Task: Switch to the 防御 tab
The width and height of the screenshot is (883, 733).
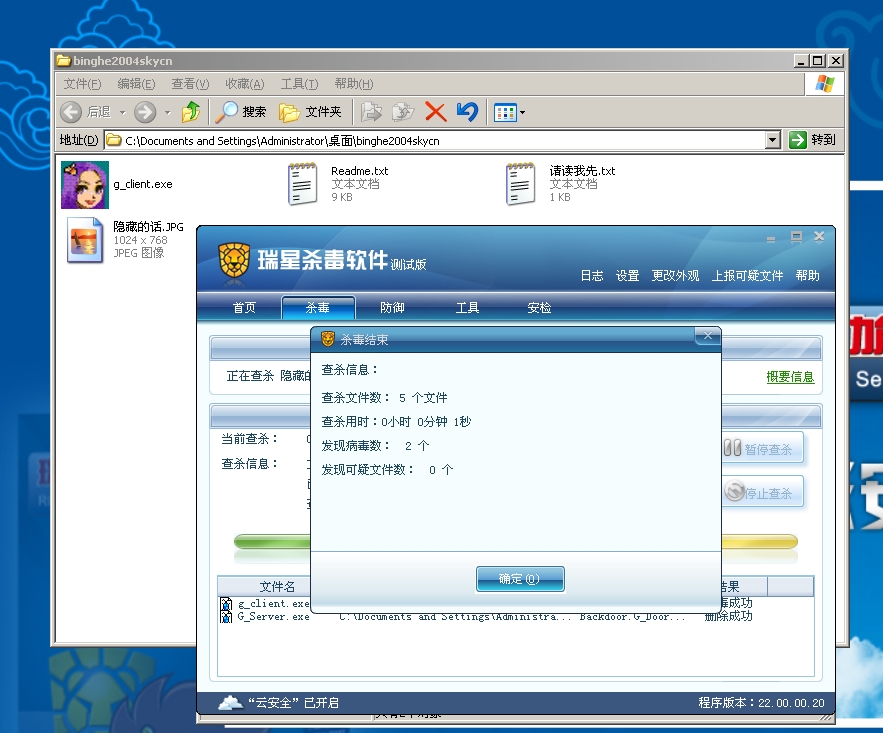Action: (x=393, y=307)
